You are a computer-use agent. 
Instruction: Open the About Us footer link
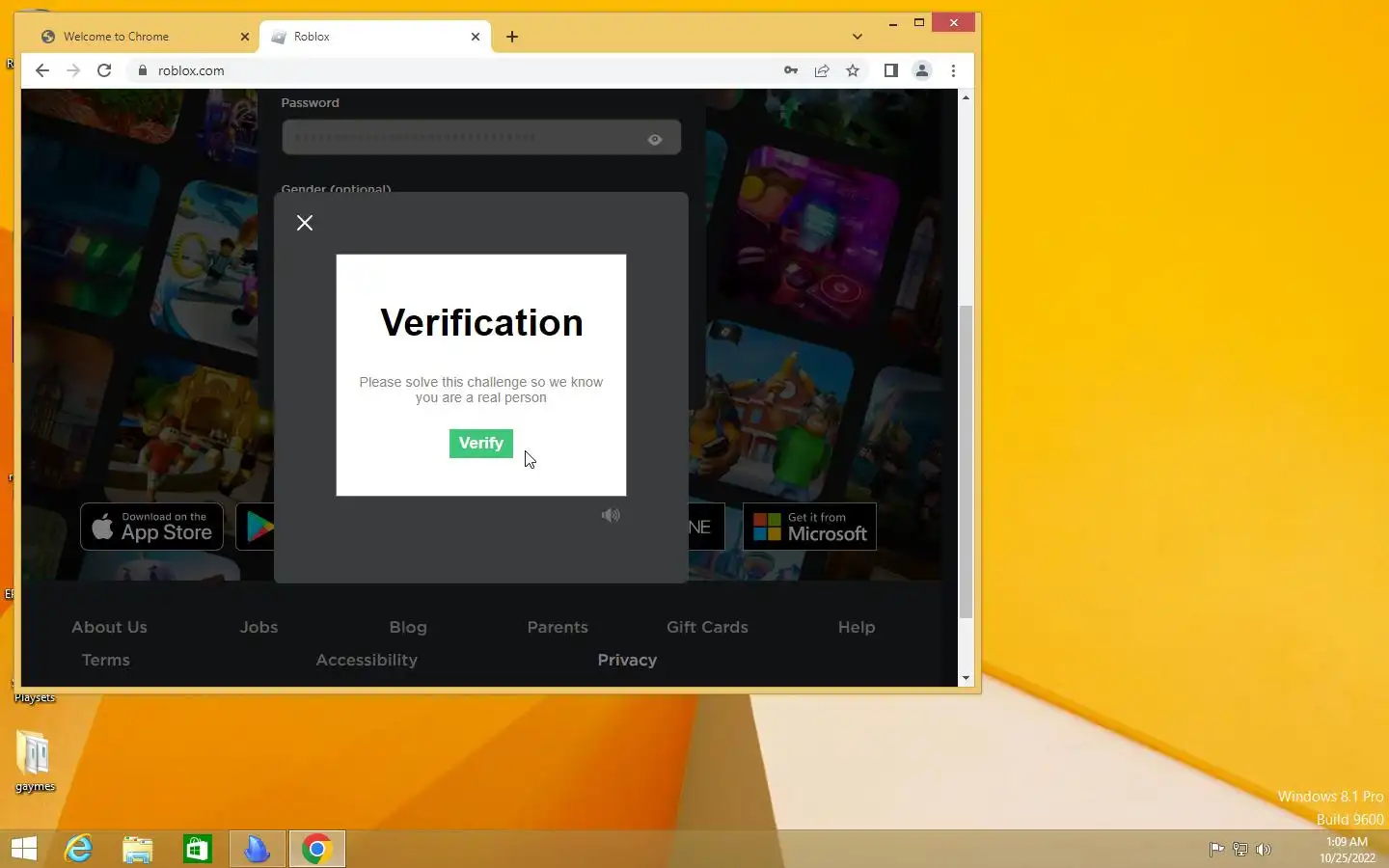point(109,627)
